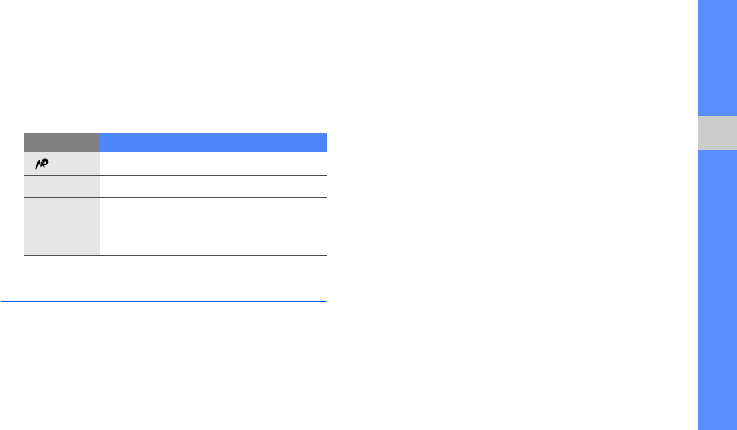Click the divider line under the pen icon row
This screenshot has width=737, height=430.
point(175,175)
